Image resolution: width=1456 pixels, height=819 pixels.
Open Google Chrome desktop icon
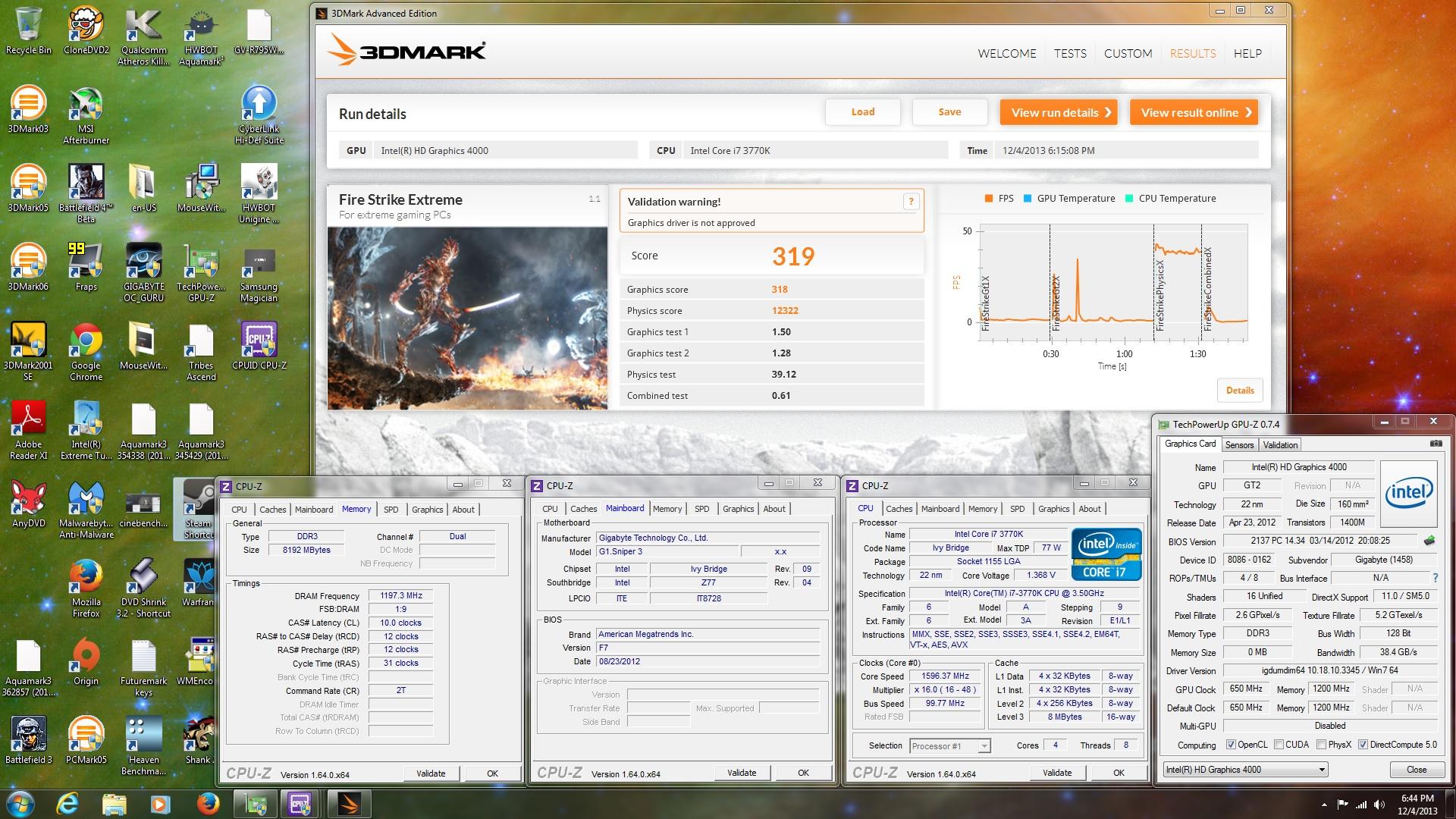click(86, 353)
